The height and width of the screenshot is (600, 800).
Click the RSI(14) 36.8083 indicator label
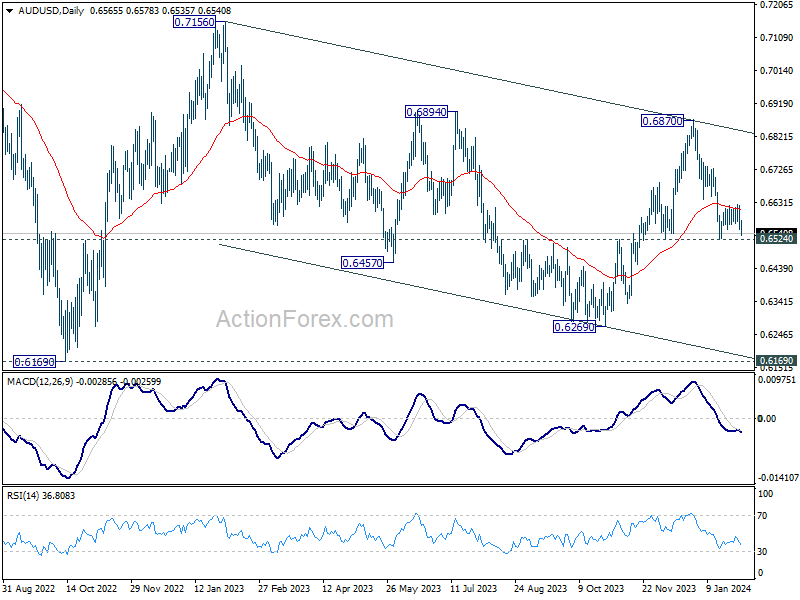click(41, 495)
